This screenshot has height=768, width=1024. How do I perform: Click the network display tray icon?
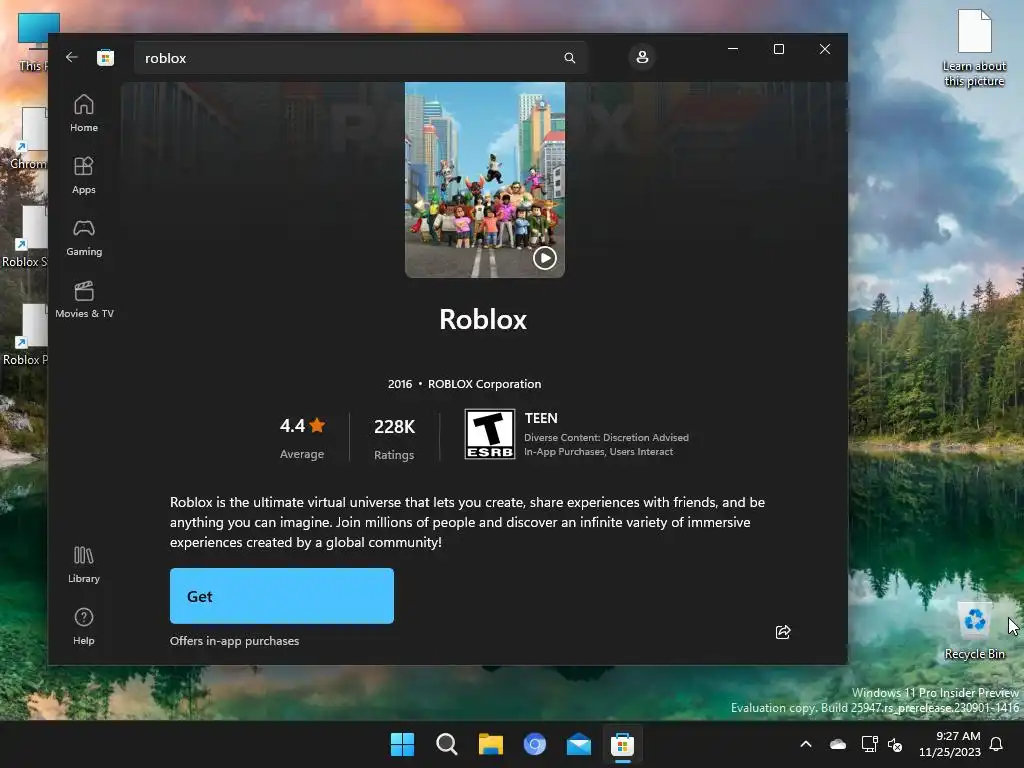(x=870, y=744)
